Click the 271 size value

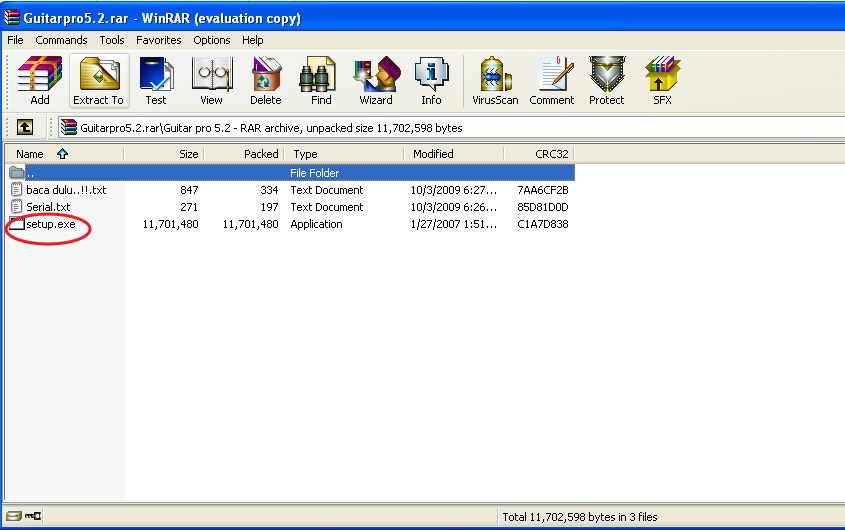(189, 207)
